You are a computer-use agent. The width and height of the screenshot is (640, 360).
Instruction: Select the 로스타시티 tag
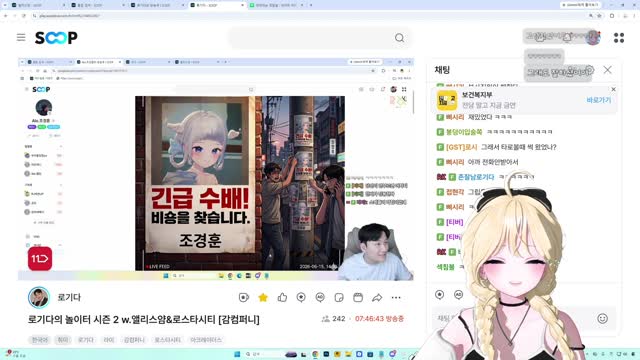coord(167,340)
